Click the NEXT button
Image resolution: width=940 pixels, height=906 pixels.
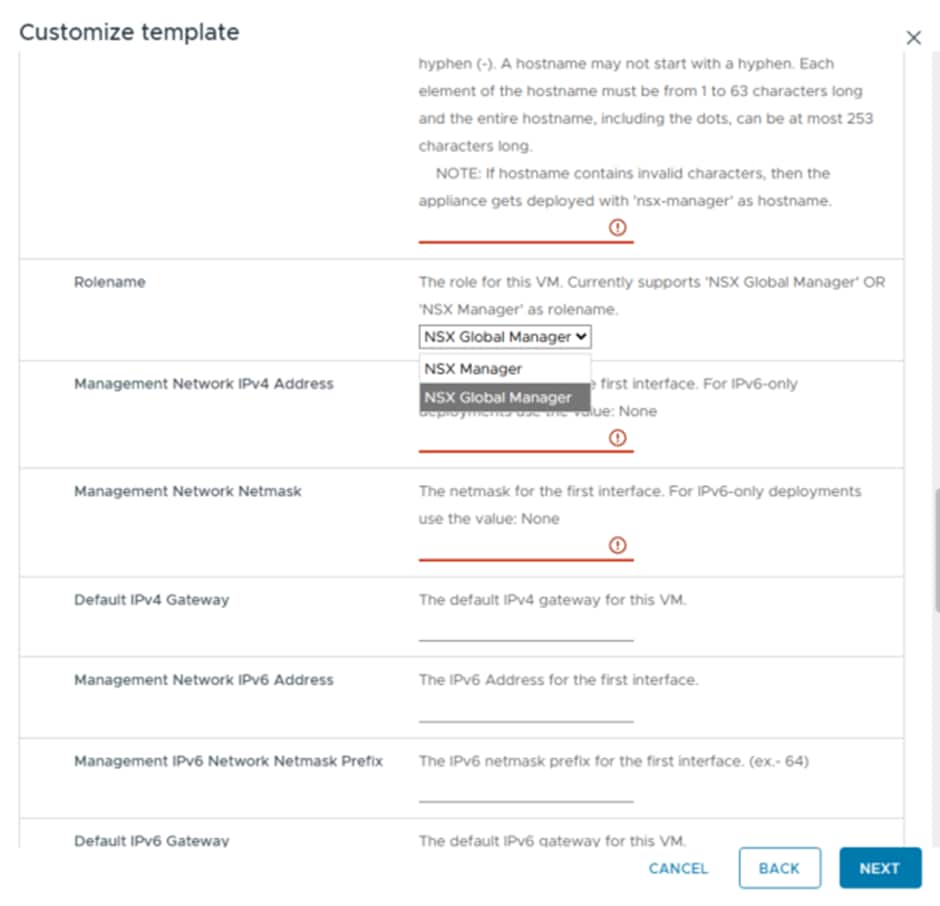(x=879, y=868)
